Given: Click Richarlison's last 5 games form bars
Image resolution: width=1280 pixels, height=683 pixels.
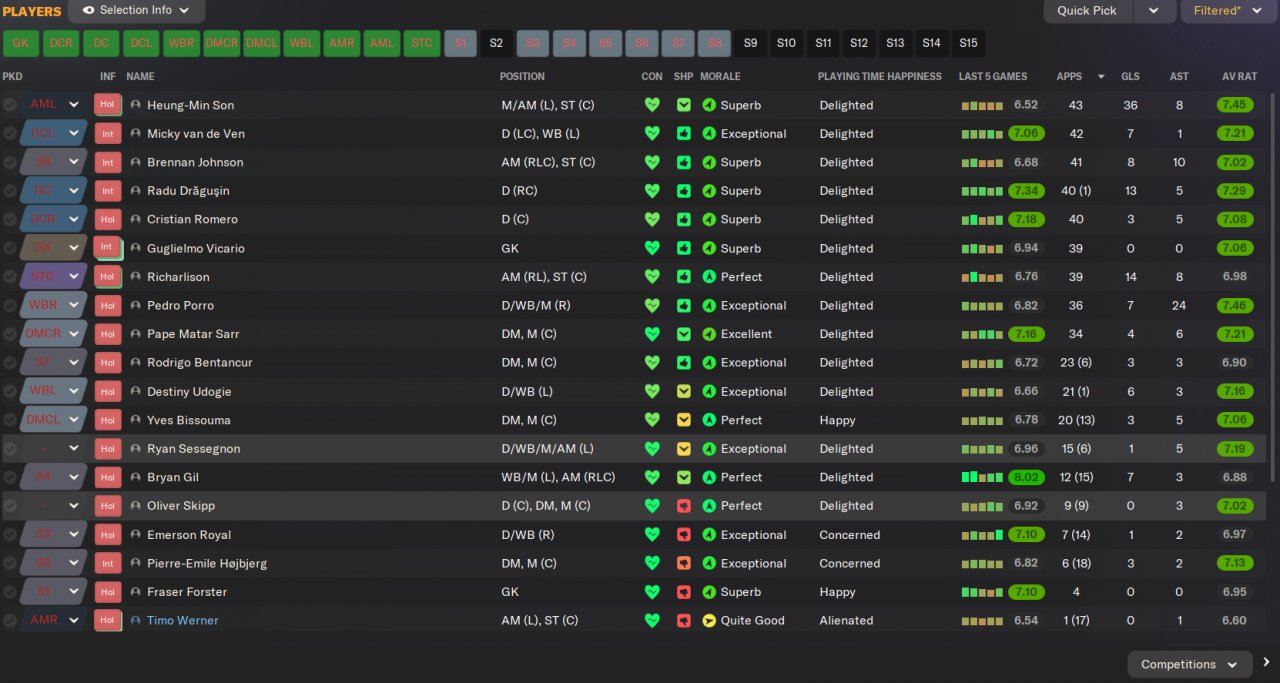Looking at the screenshot, I should tap(982, 277).
